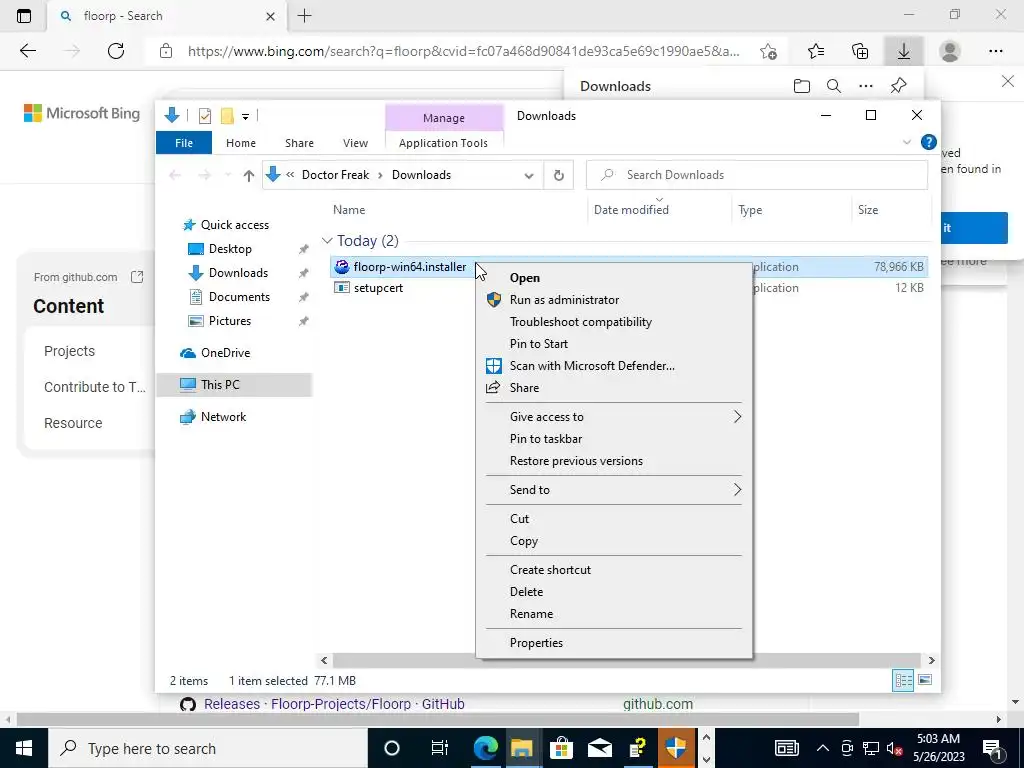The image size is (1024, 768).
Task: Sort by Date modified column
Action: [631, 210]
